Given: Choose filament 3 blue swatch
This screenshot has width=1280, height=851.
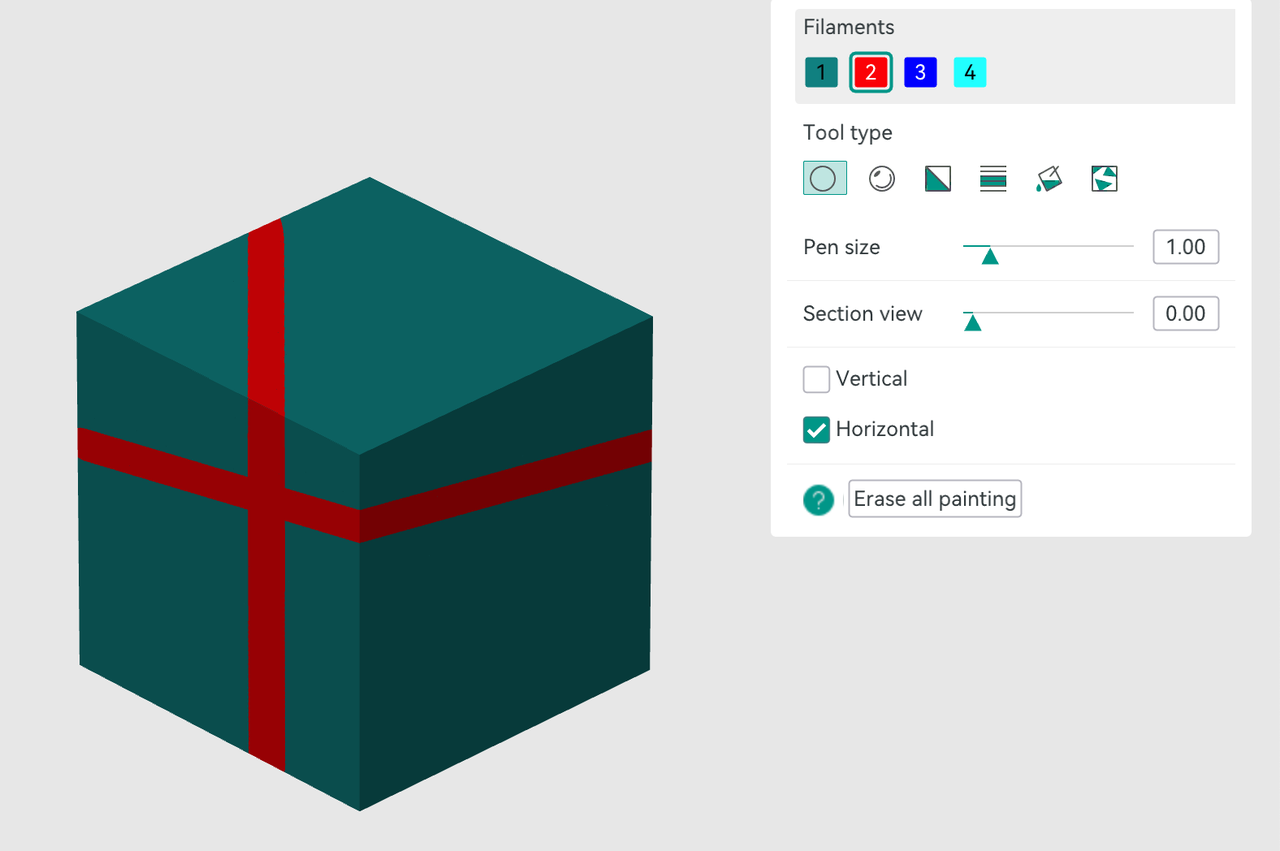Looking at the screenshot, I should tap(920, 72).
